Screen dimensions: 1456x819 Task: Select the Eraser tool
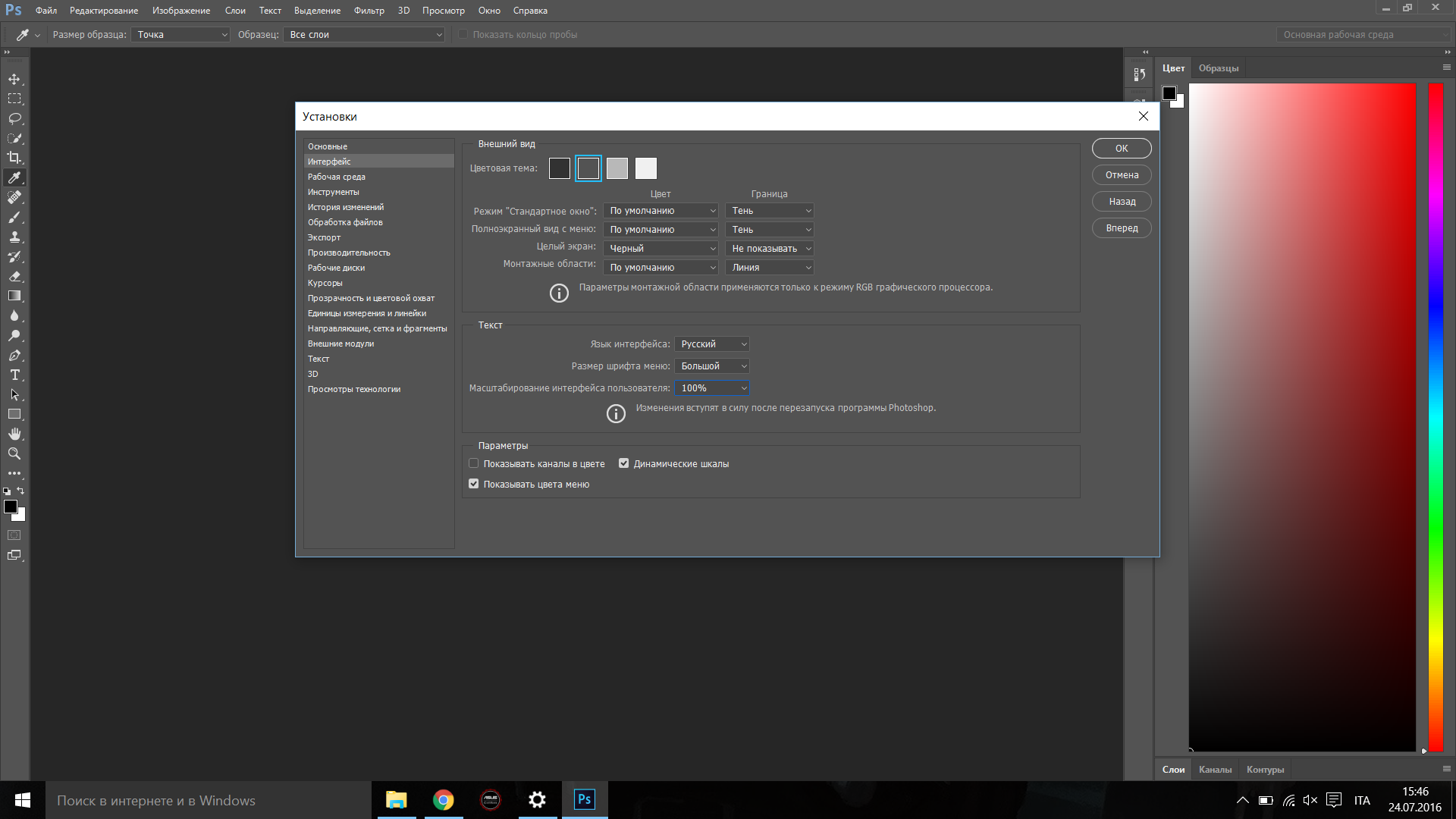(14, 277)
